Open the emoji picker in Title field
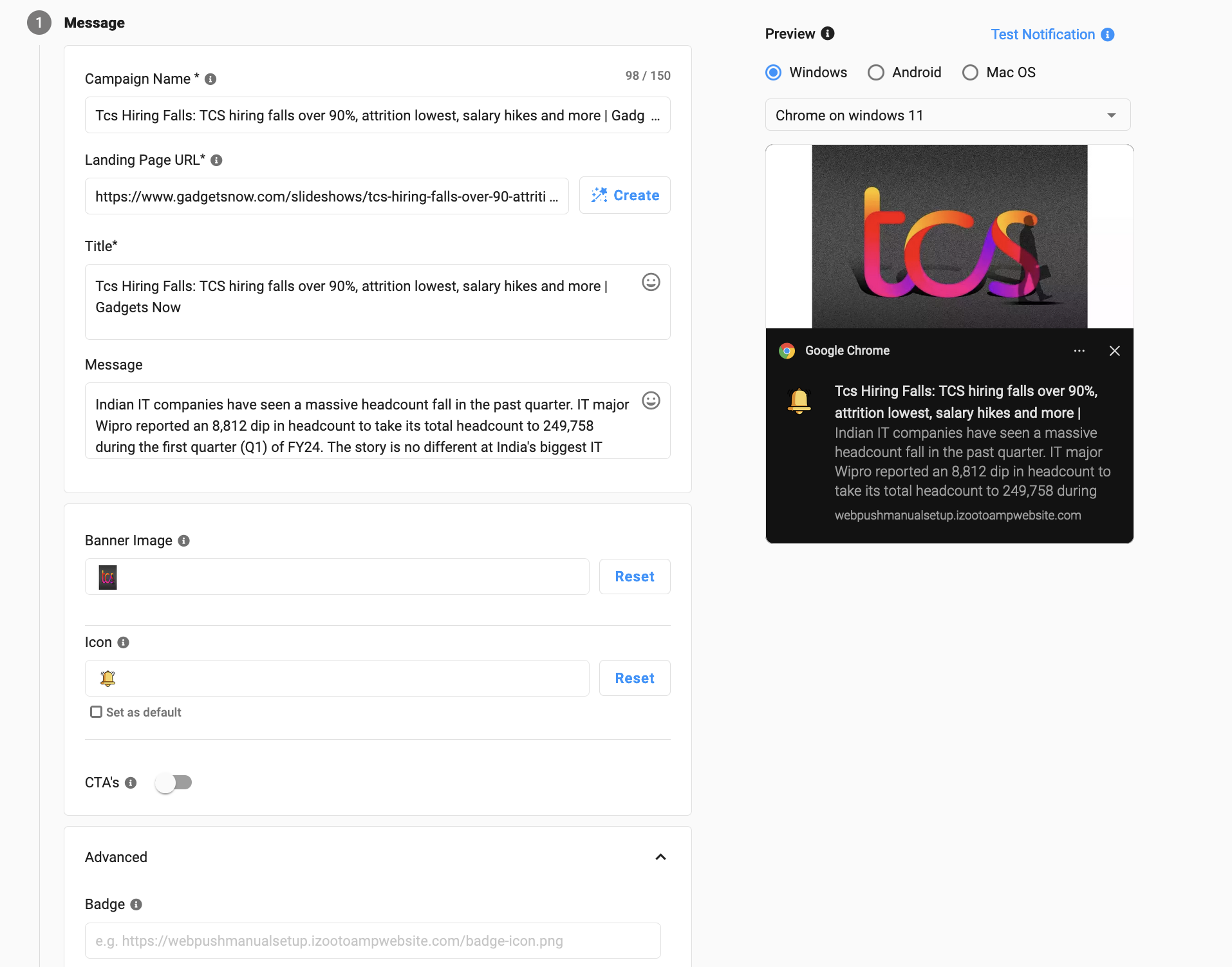 651,282
